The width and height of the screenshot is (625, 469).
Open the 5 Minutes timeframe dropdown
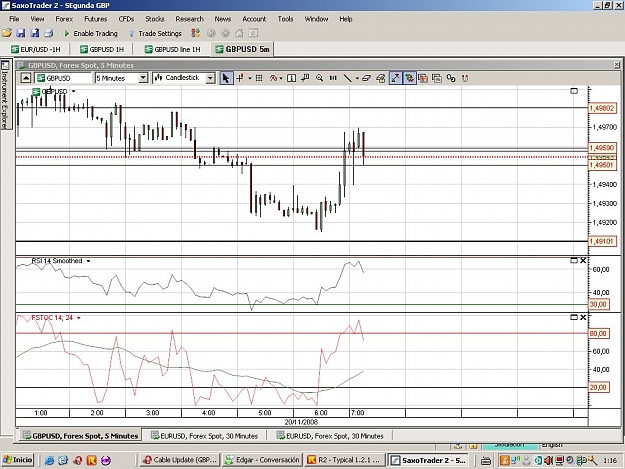143,78
